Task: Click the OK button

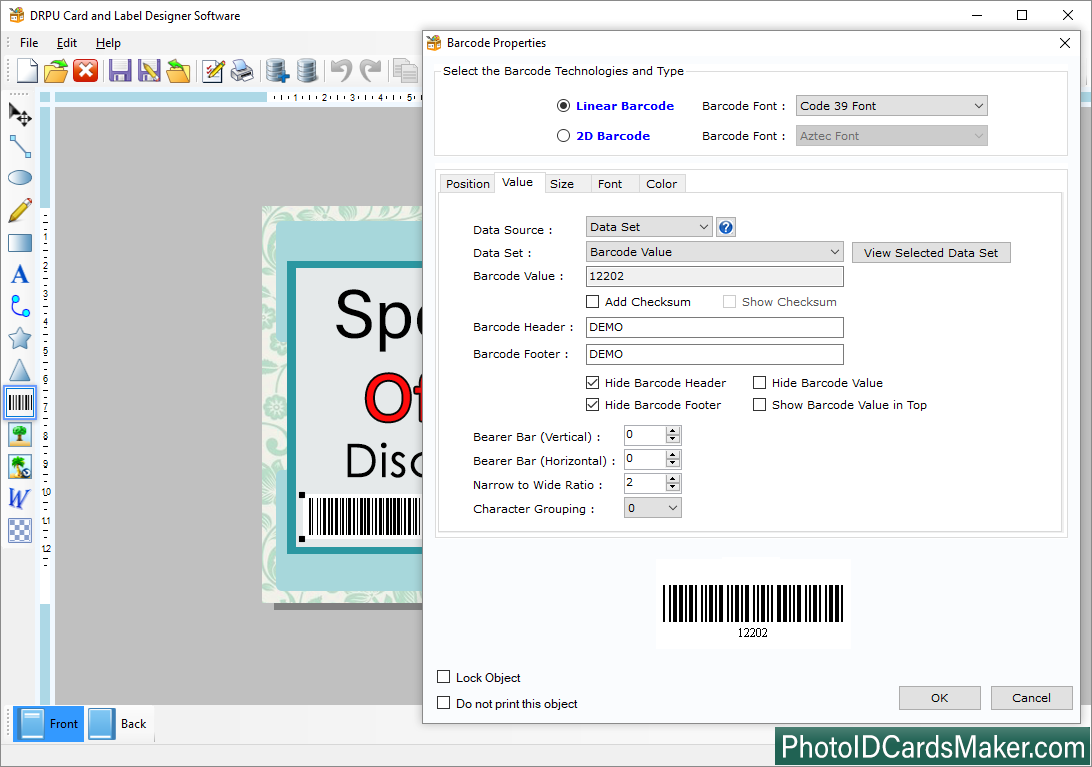Action: click(939, 698)
